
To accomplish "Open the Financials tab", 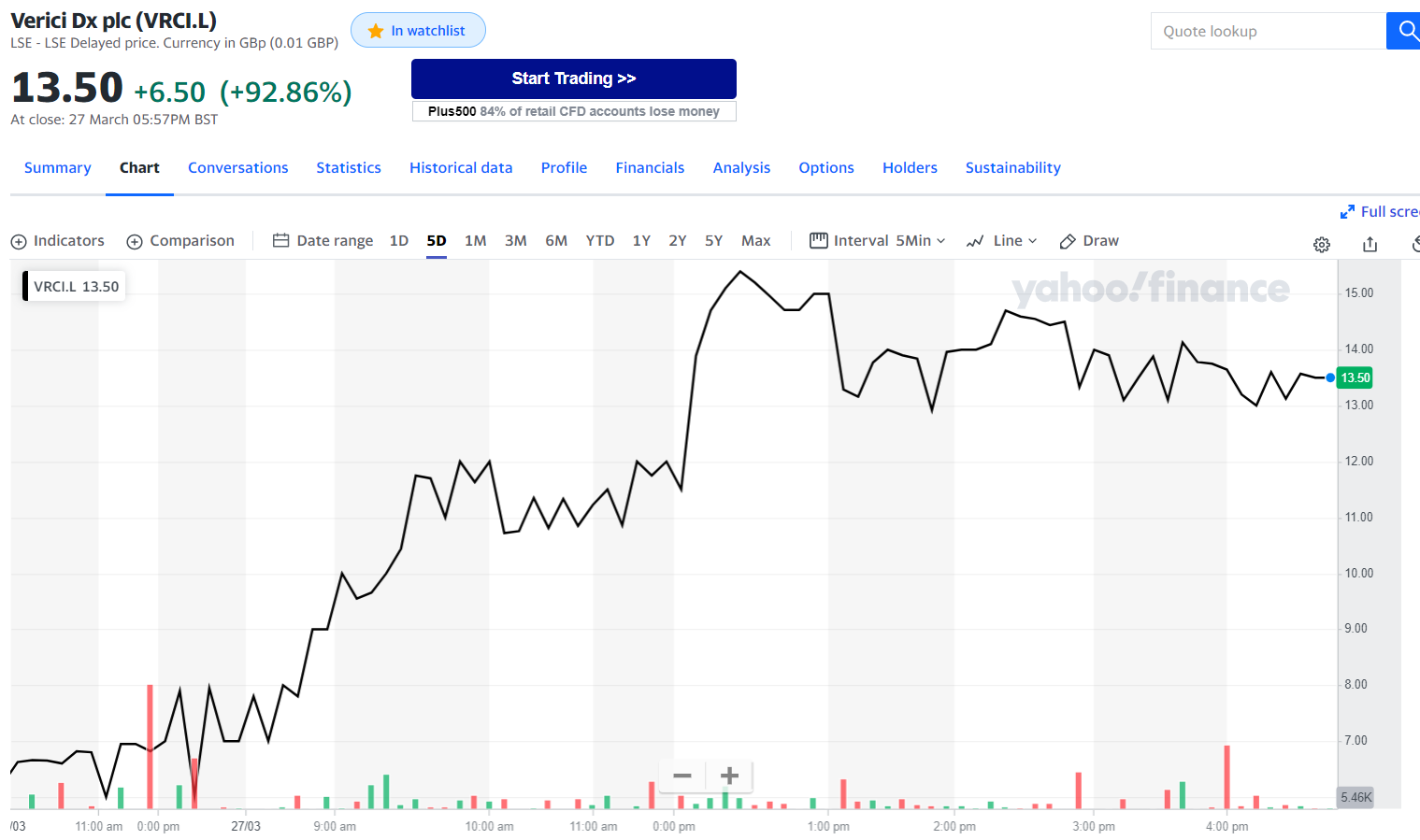I will coord(650,167).
